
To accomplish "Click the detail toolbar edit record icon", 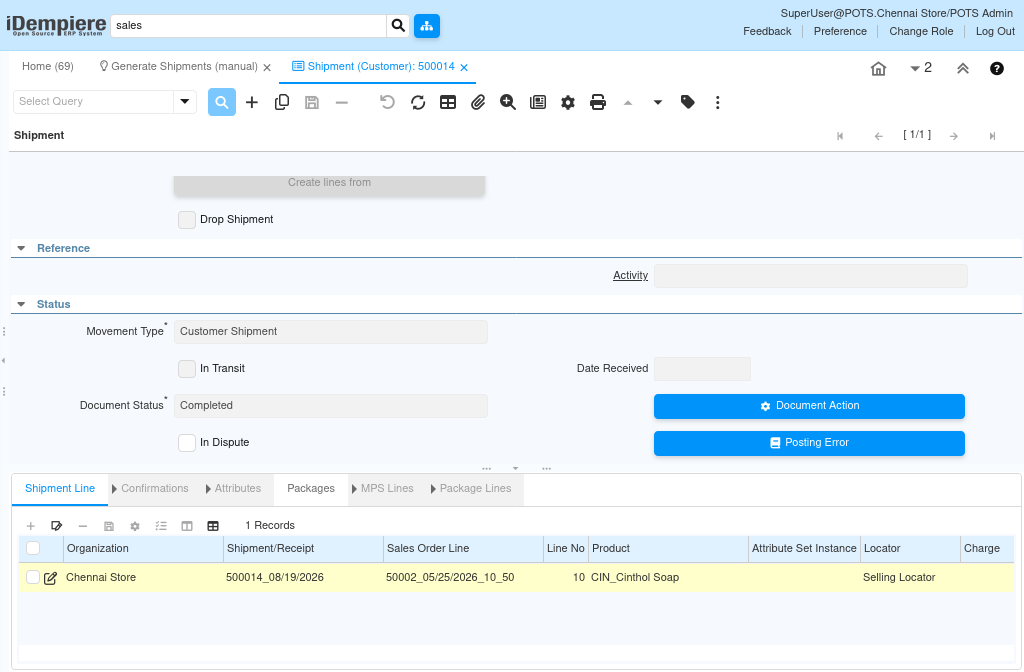I will tap(56, 526).
